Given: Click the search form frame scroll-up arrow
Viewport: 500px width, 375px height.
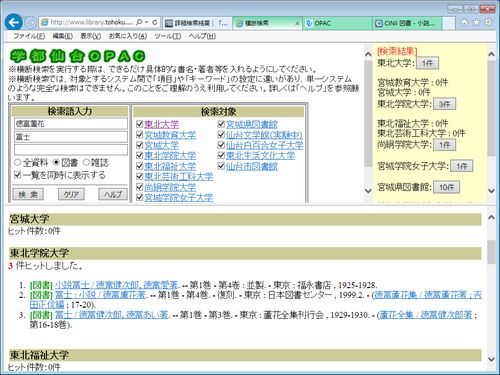Looking at the screenshot, I should [x=368, y=54].
